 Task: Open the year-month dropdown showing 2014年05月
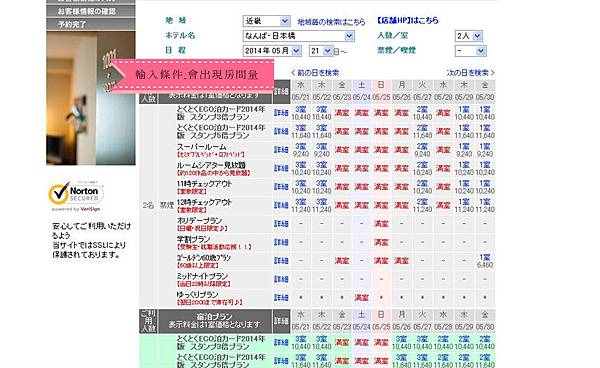pyautogui.click(x=272, y=51)
